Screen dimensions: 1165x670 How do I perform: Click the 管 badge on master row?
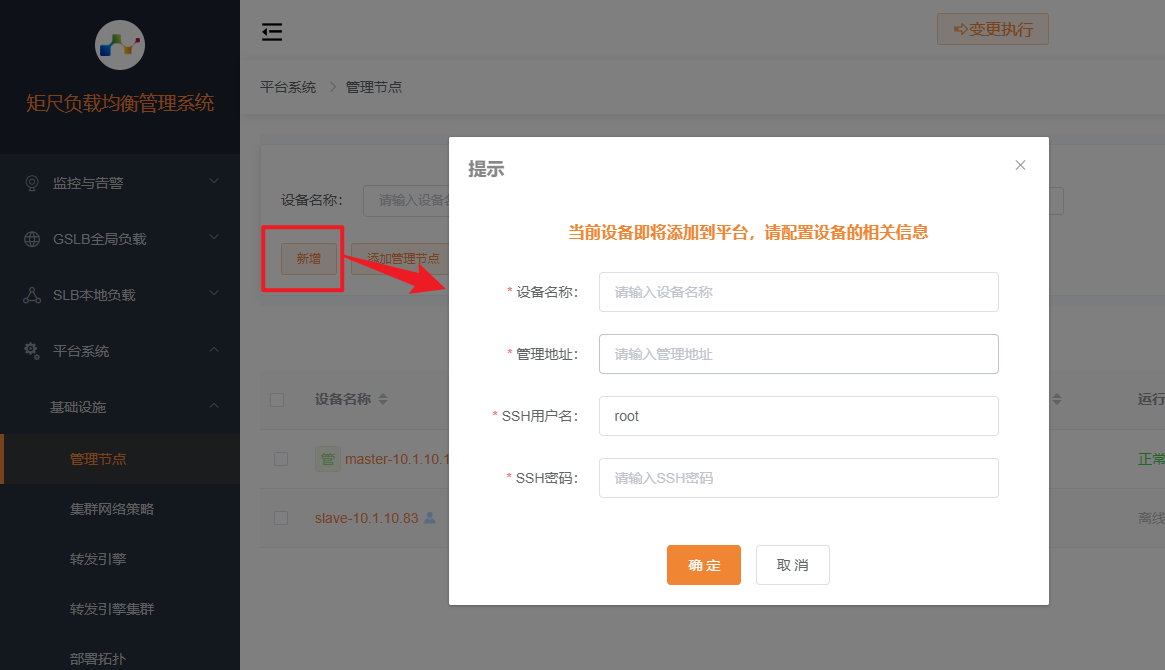point(328,459)
